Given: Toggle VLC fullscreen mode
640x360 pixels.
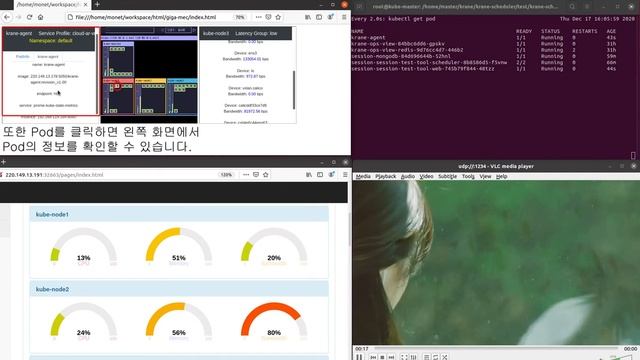Looking at the screenshot, I should [404, 357].
